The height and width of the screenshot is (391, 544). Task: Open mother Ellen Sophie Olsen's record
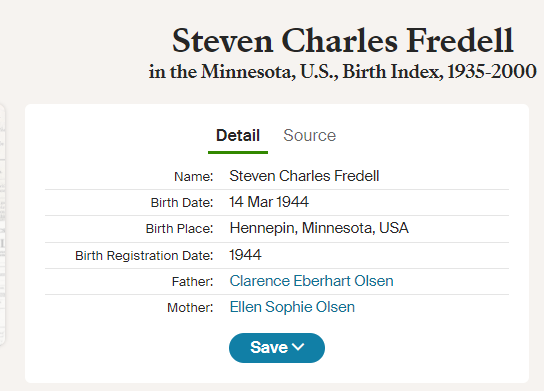292,307
